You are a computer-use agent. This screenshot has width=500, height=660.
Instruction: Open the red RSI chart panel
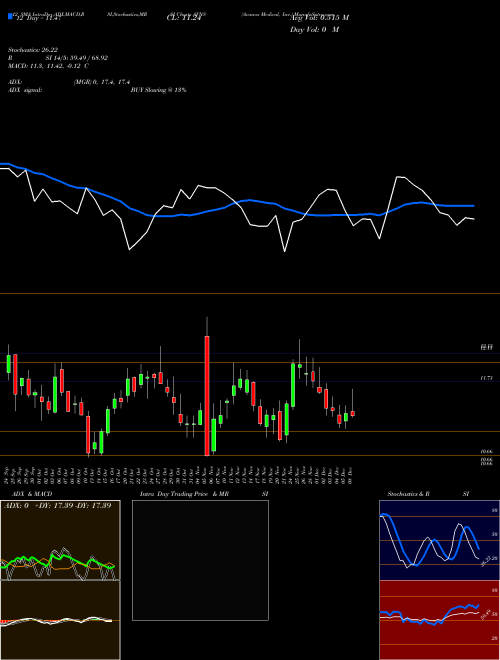tap(439, 620)
